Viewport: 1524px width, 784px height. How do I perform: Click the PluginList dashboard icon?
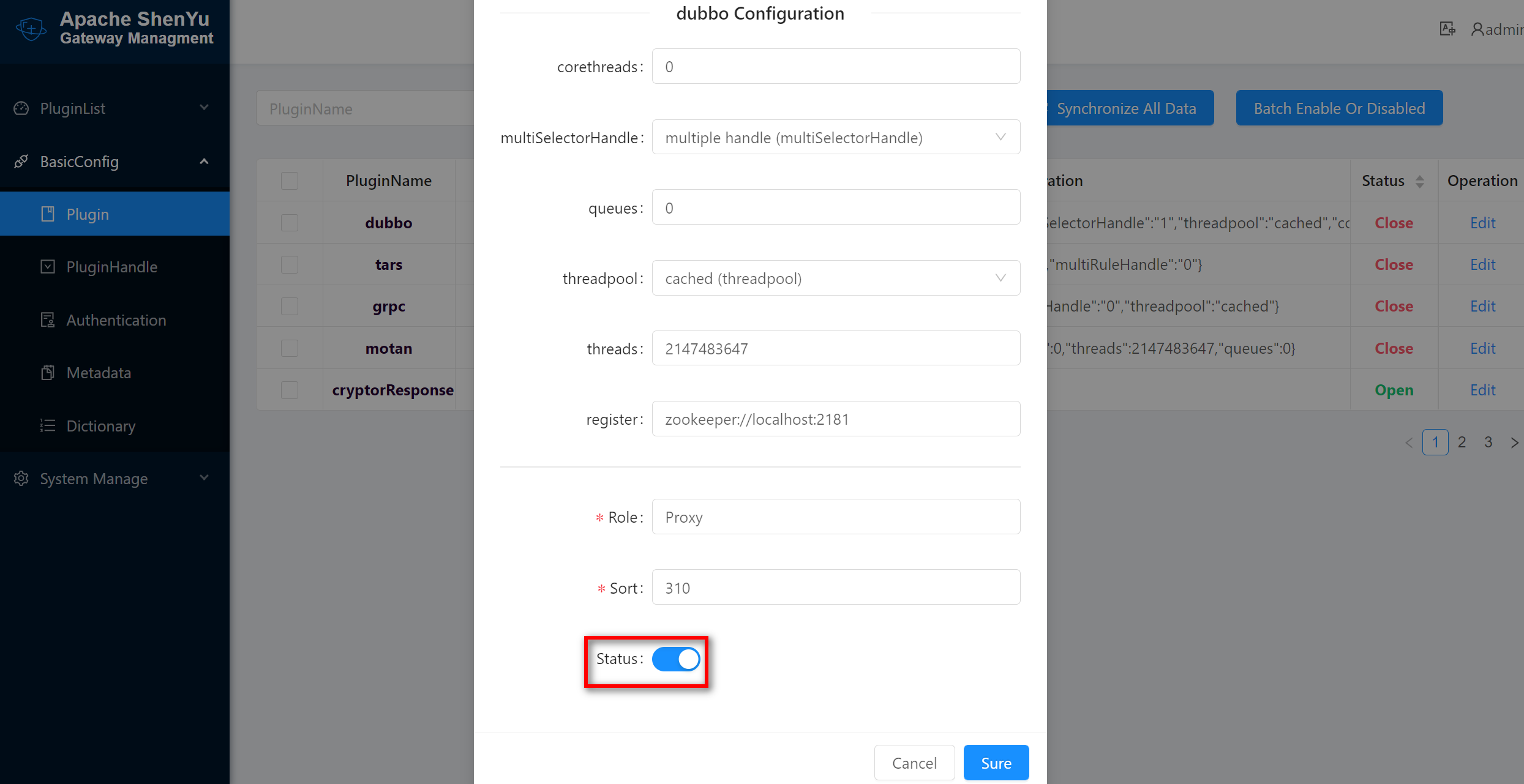pos(21,108)
